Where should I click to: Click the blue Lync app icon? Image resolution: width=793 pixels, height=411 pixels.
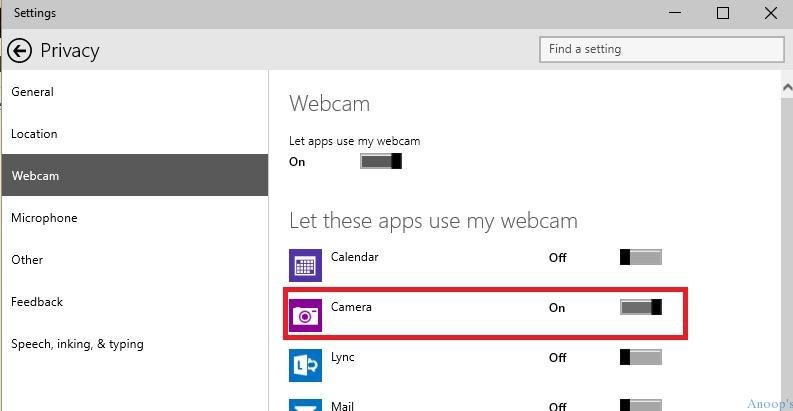305,366
